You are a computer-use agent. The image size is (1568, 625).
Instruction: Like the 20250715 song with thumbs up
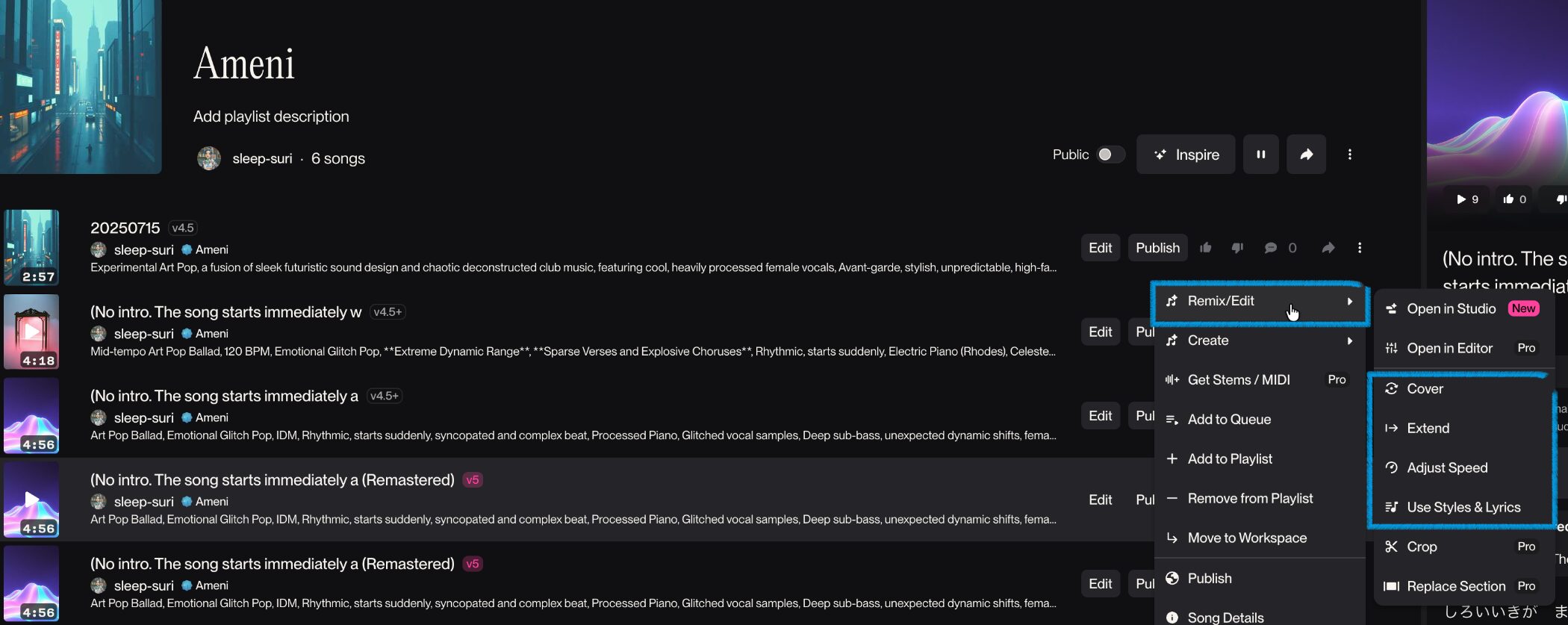[1205, 248]
